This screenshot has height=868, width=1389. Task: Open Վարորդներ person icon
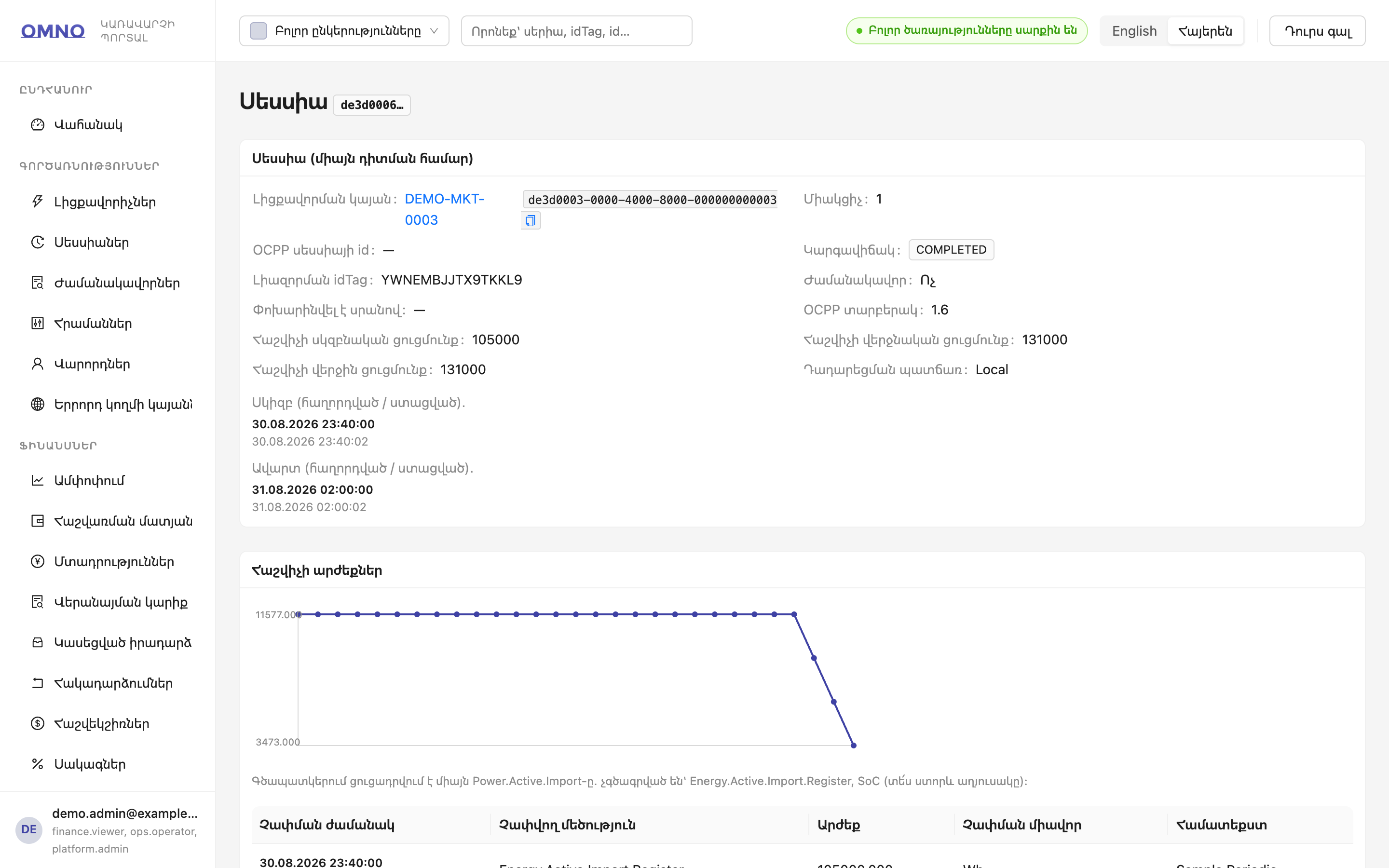[37, 364]
